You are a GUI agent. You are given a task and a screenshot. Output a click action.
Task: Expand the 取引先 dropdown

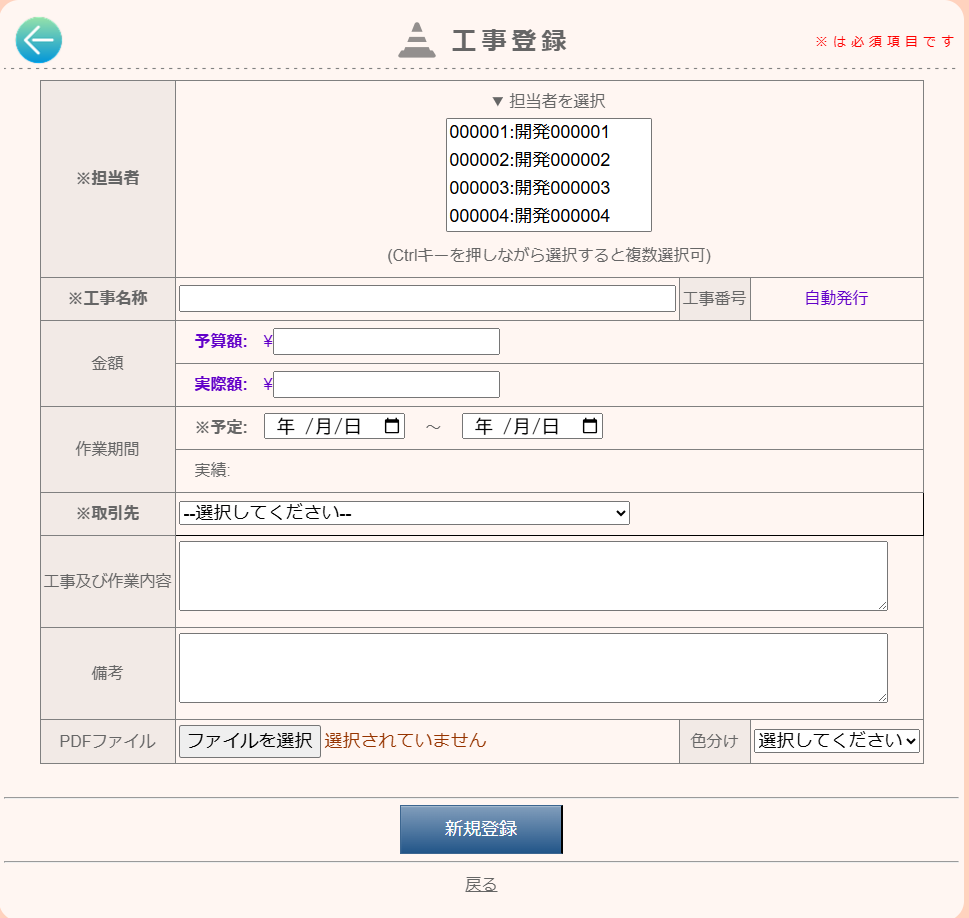click(x=404, y=513)
